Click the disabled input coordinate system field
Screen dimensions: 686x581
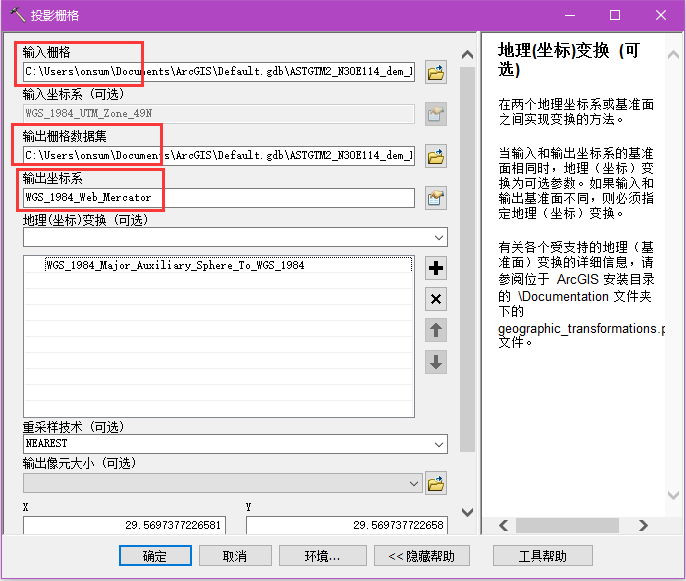click(219, 114)
